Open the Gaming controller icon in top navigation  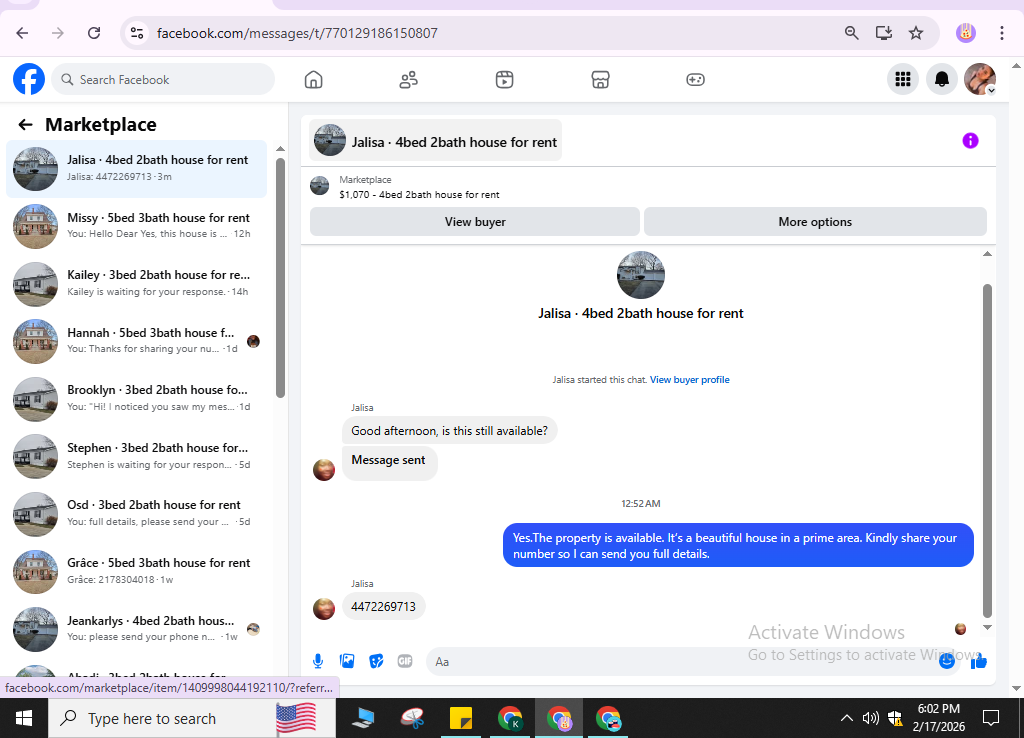tap(696, 80)
